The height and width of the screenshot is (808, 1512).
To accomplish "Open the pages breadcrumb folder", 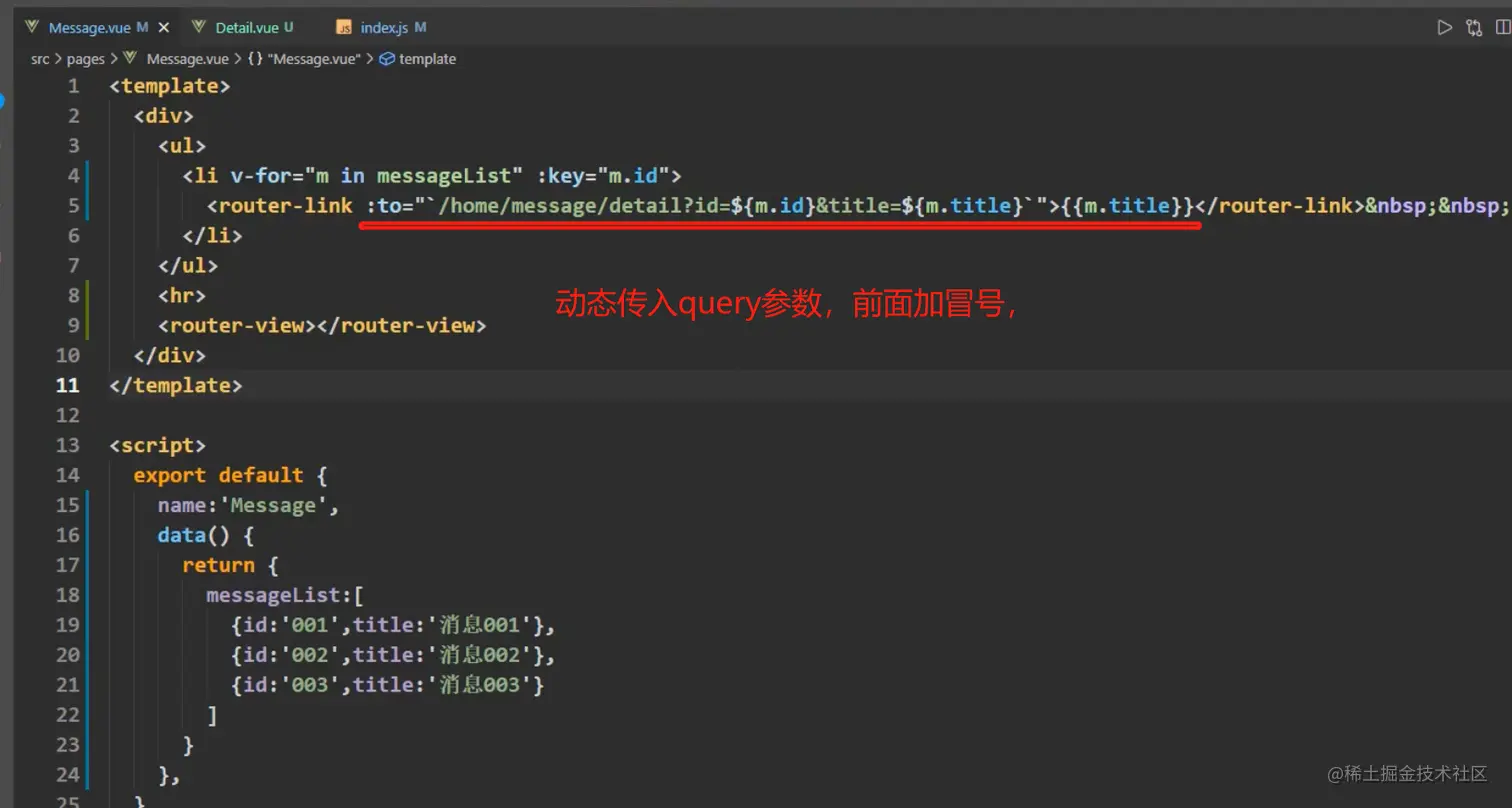I will pos(86,59).
